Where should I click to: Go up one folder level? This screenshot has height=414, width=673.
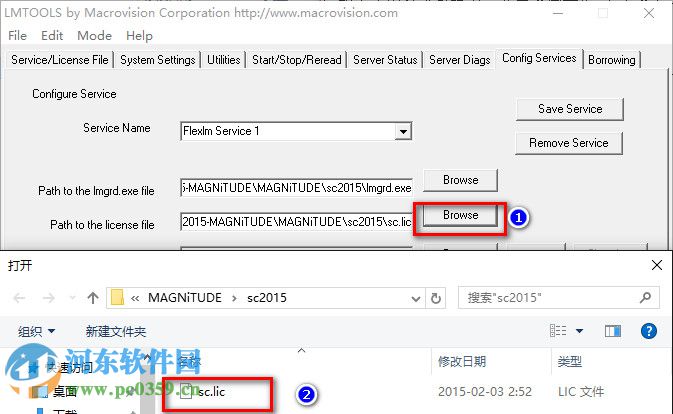tap(93, 298)
